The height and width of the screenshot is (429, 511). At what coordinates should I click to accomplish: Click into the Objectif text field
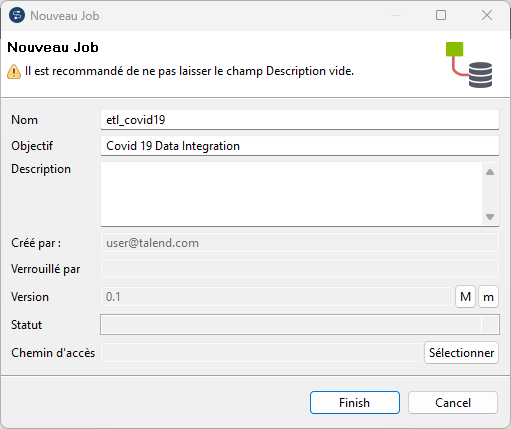click(x=300, y=146)
